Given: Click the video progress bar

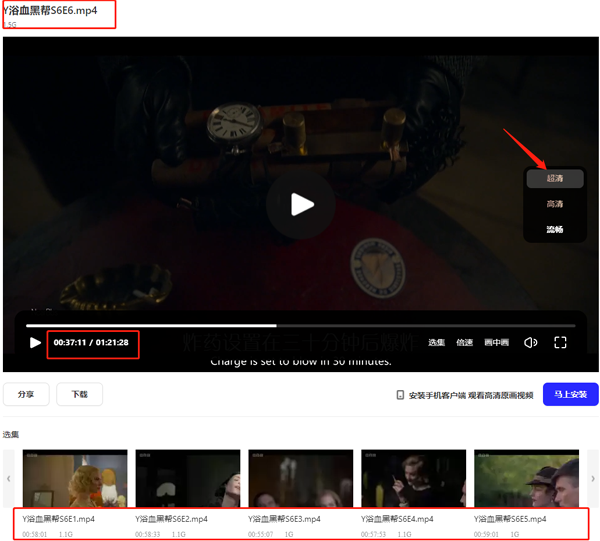Looking at the screenshot, I should pyautogui.click(x=301, y=326).
